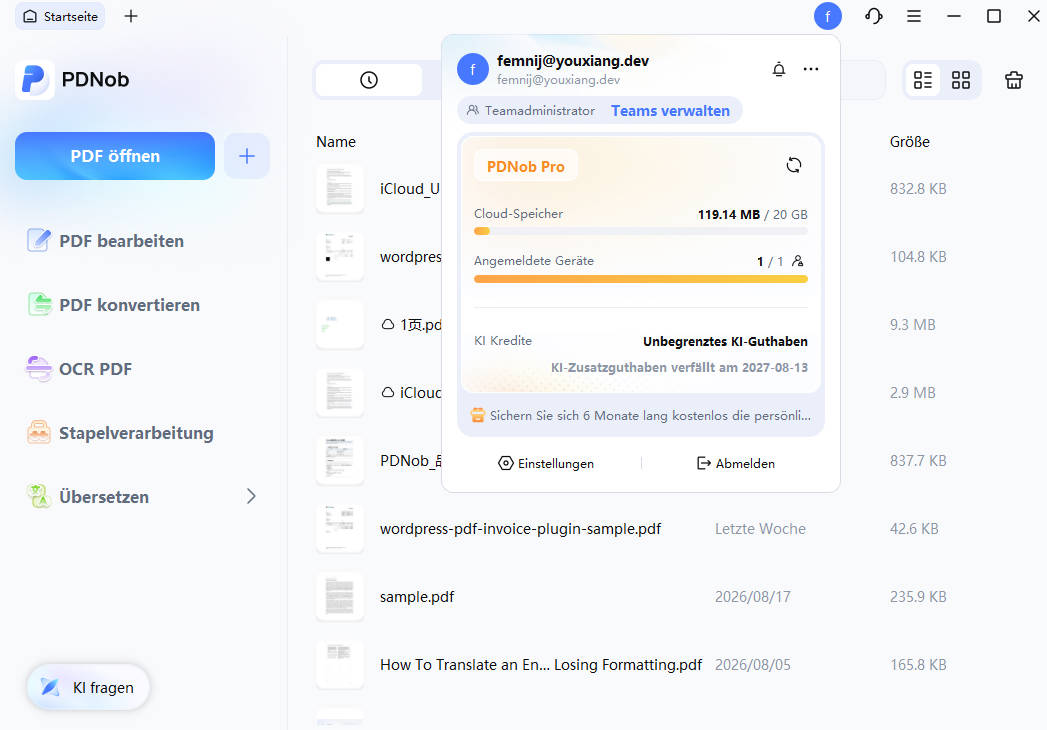This screenshot has height=730, width=1047.
Task: Switch to grid view layout
Action: (961, 80)
